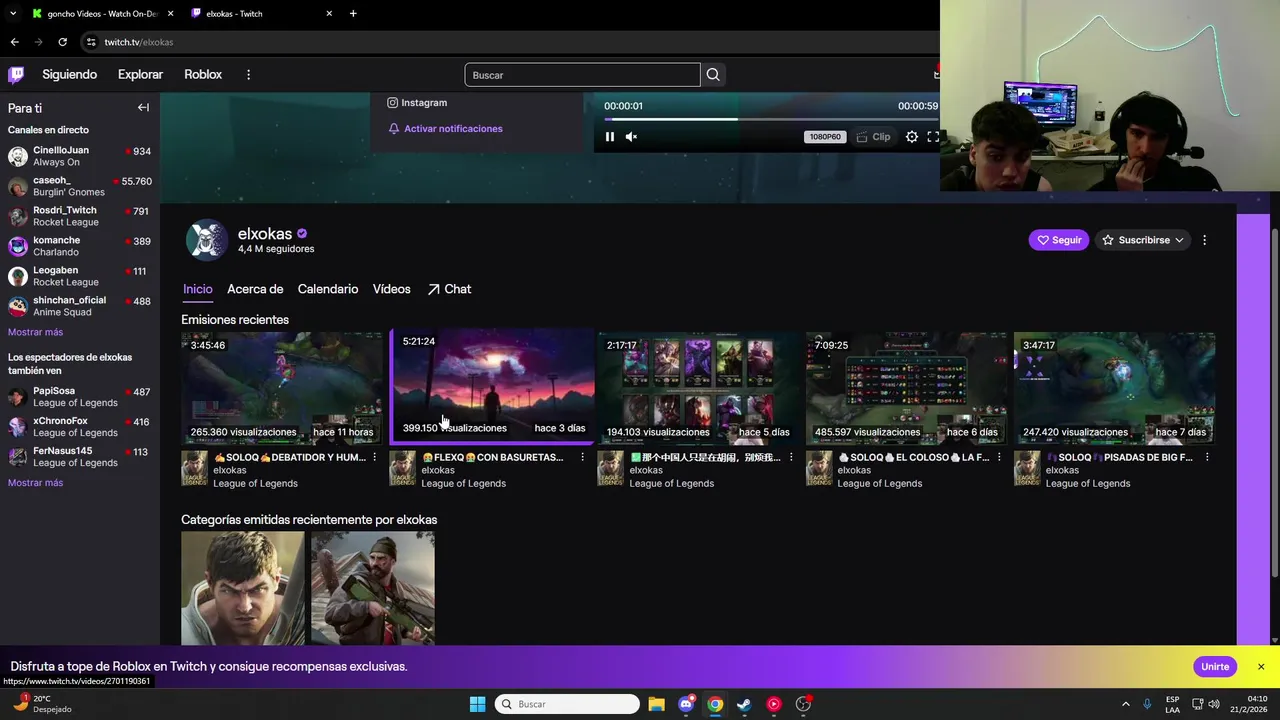Click the Clip button in player
The image size is (1280, 720).
(873, 137)
